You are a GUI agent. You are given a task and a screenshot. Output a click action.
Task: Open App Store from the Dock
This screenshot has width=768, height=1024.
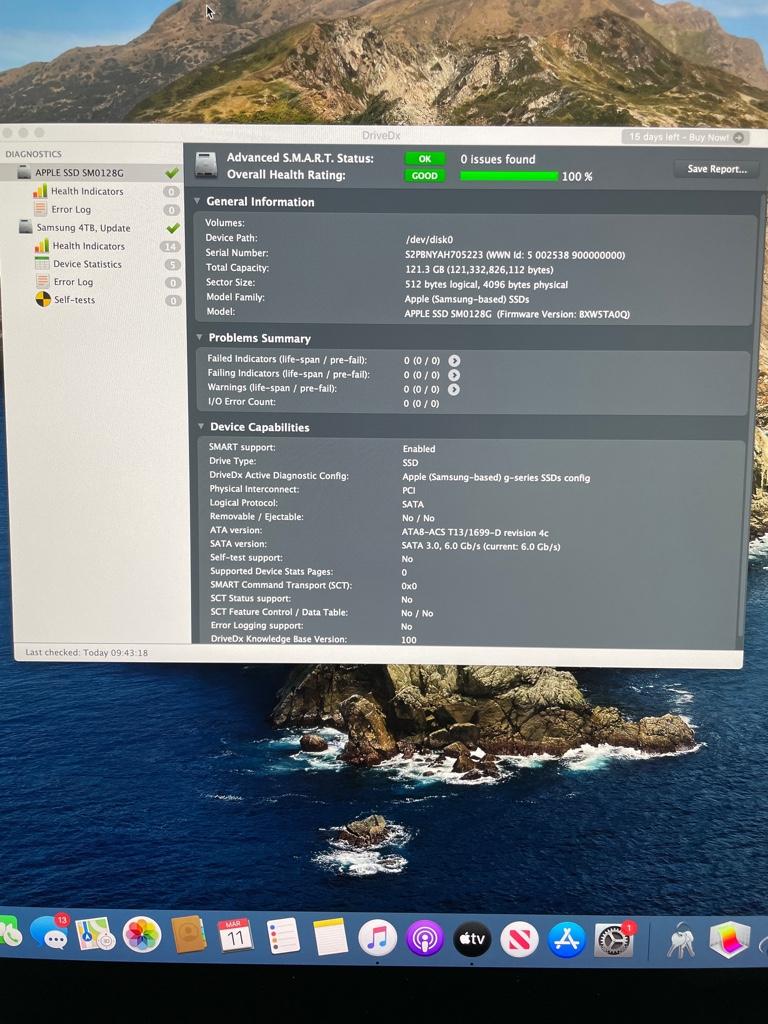(567, 940)
